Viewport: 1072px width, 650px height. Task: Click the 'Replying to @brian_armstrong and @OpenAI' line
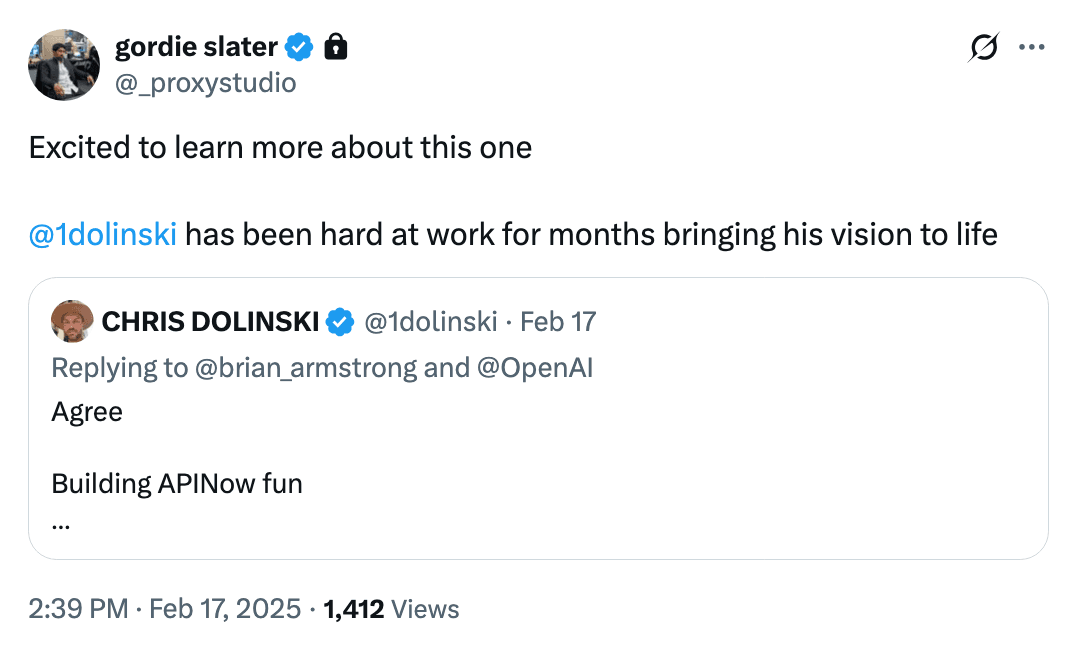[321, 367]
